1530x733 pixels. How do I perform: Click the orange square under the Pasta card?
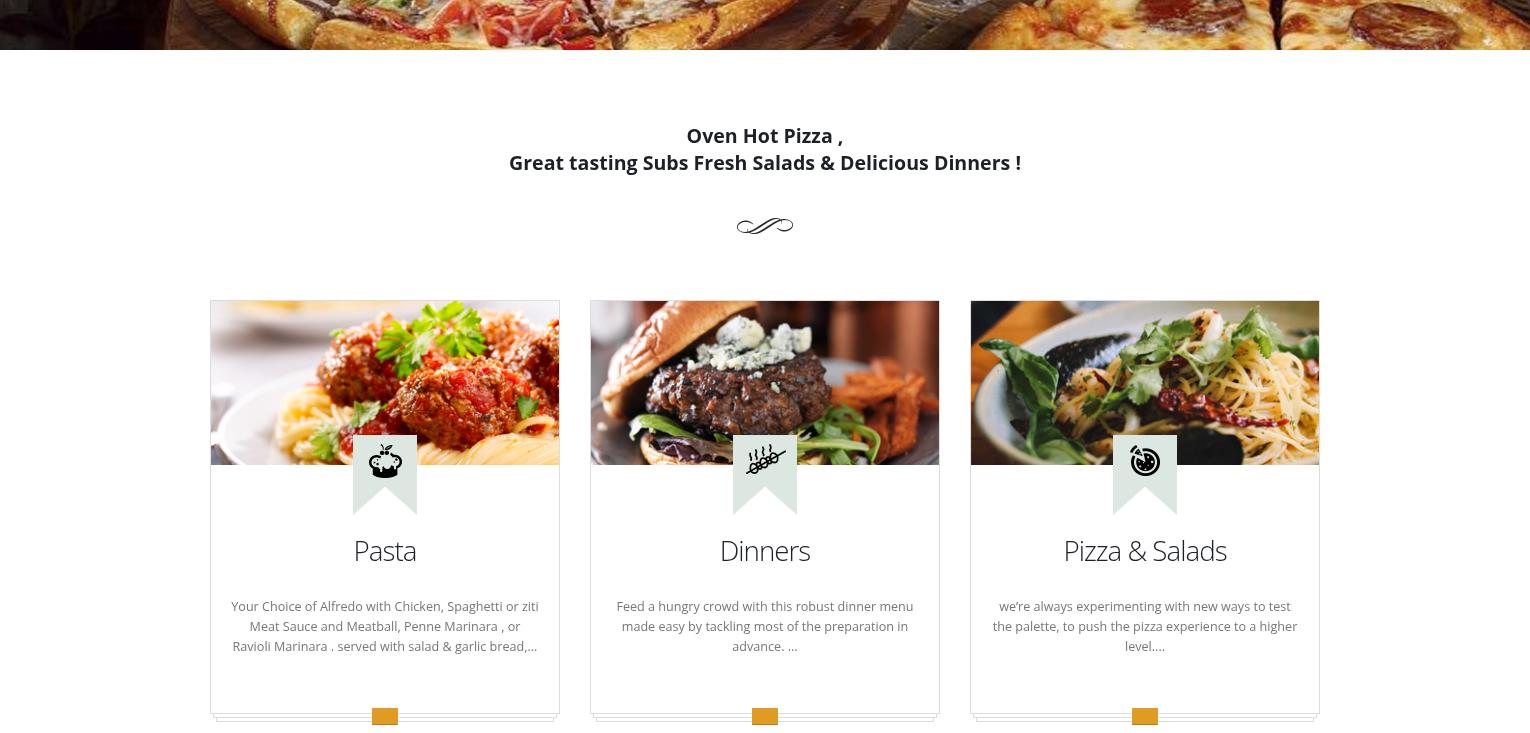[x=385, y=716]
